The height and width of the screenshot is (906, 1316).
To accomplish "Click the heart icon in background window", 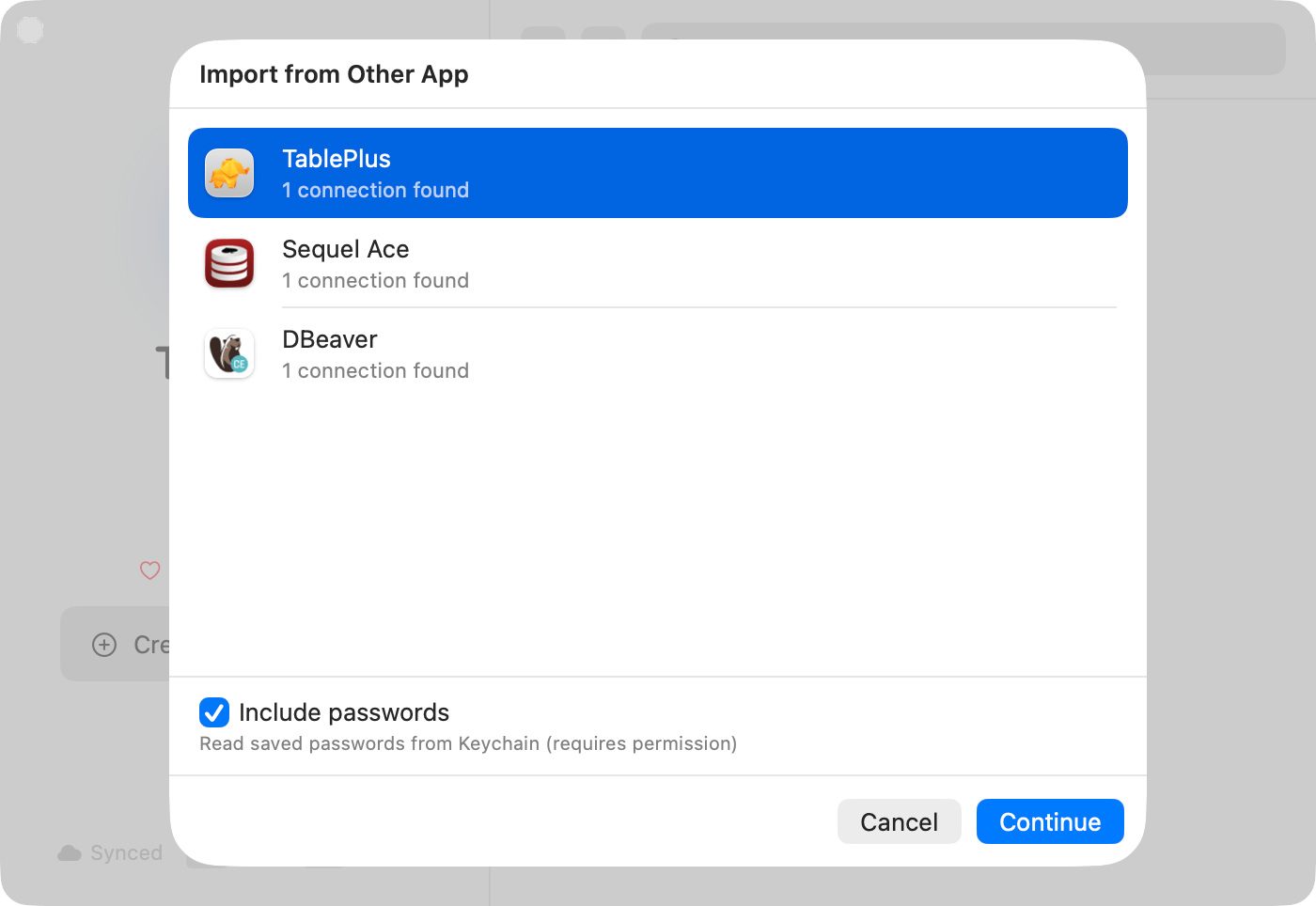I will (x=150, y=570).
